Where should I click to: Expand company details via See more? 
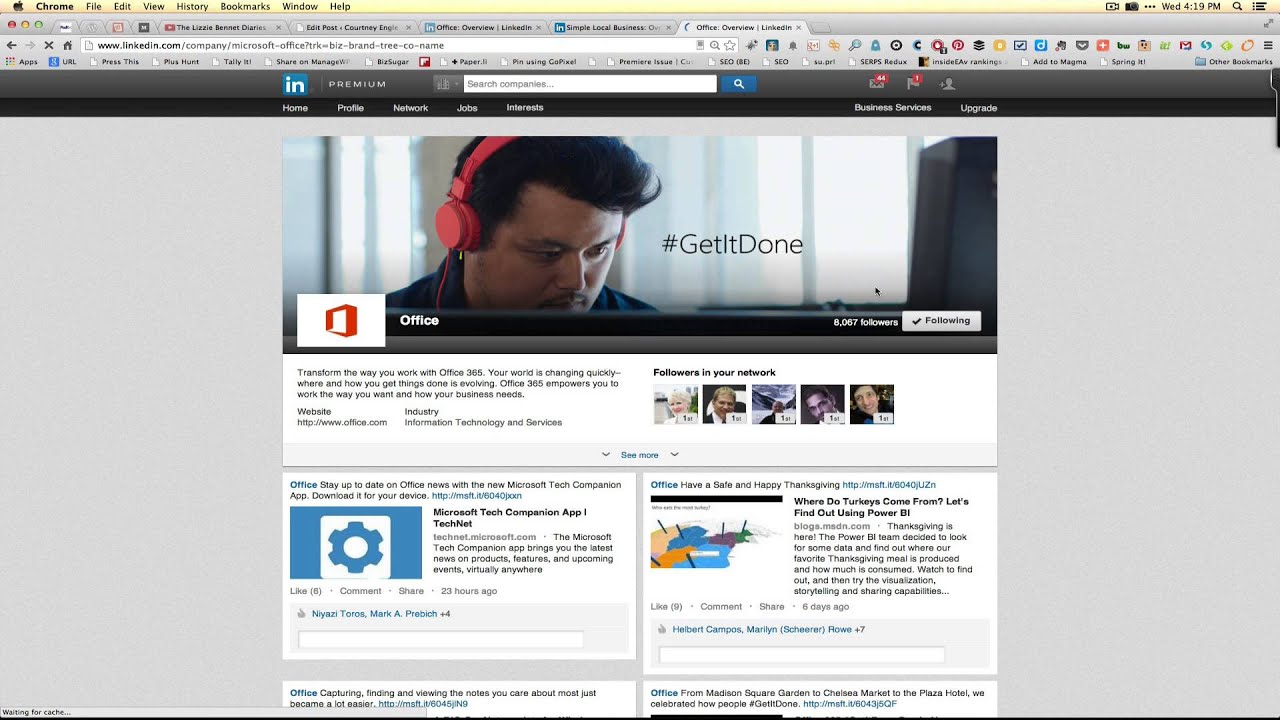(640, 455)
